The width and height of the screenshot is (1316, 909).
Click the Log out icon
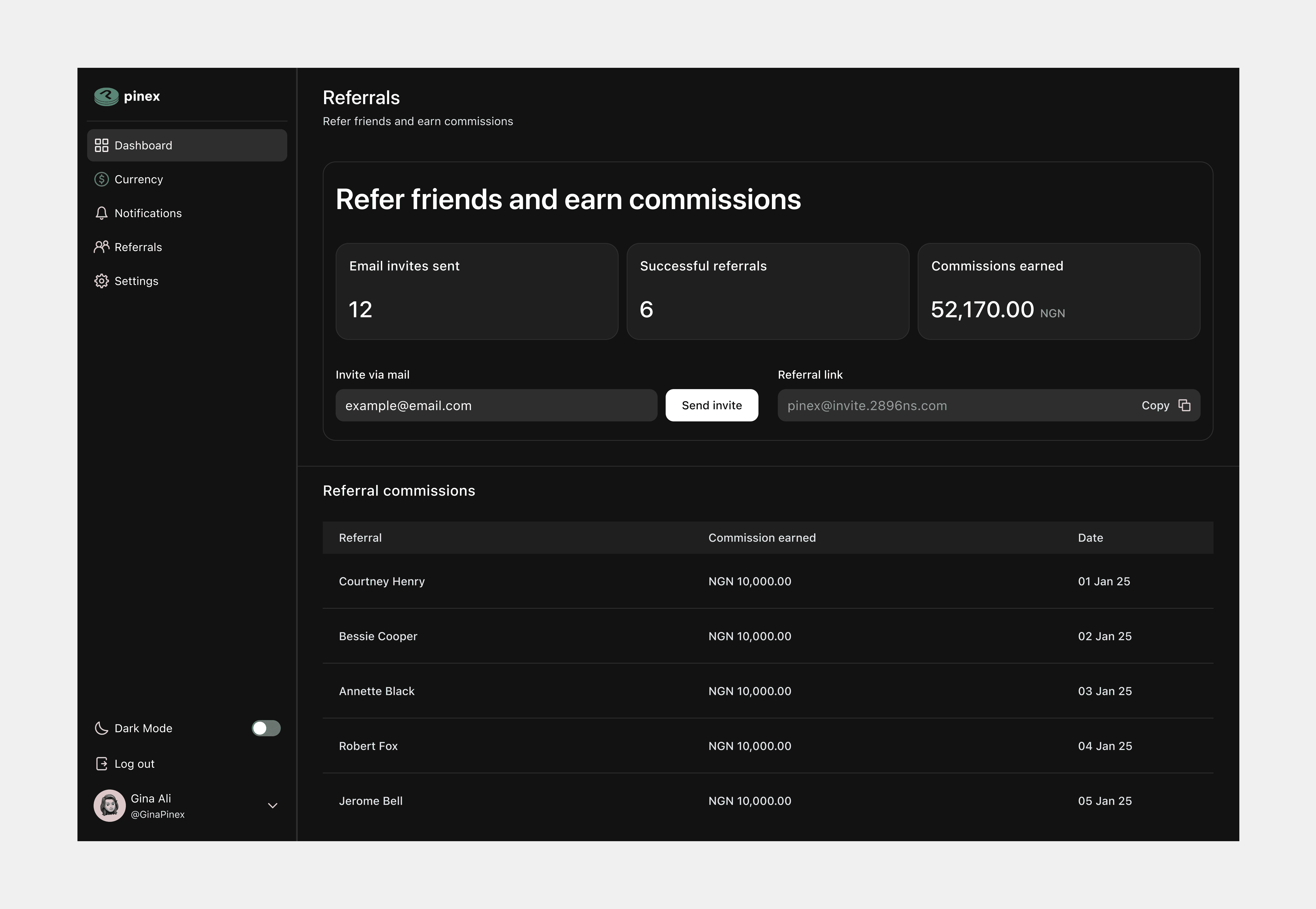102,763
